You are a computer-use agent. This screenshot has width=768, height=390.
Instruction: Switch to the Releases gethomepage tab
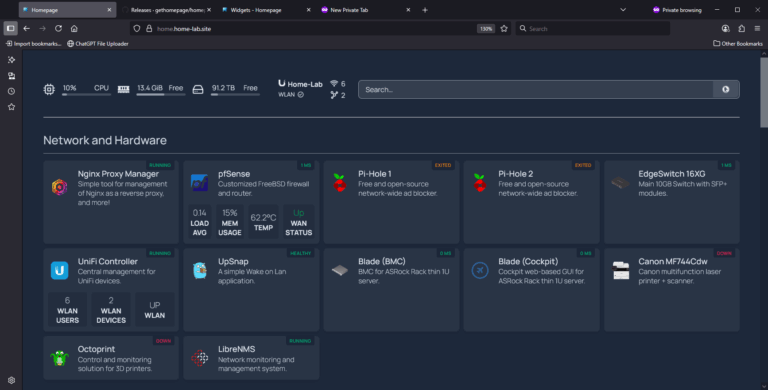(x=166, y=10)
